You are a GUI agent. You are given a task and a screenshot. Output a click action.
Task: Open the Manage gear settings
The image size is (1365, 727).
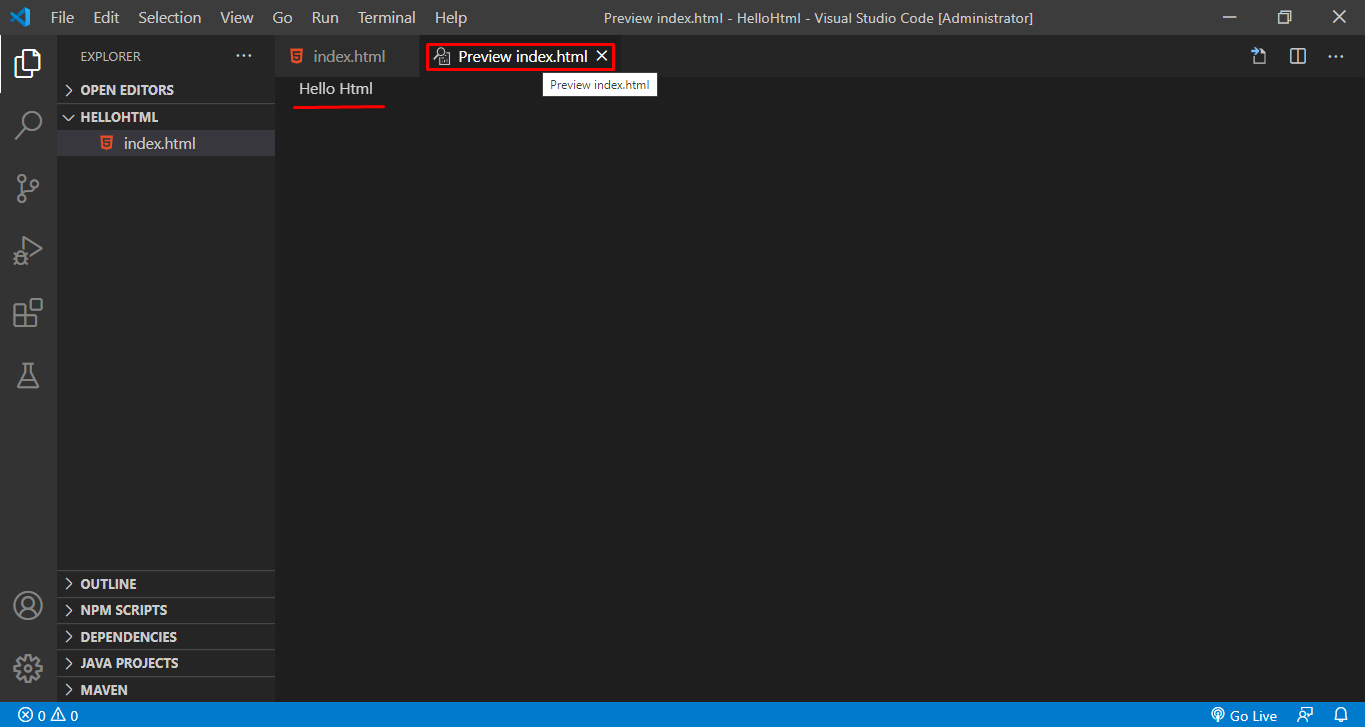coord(28,668)
